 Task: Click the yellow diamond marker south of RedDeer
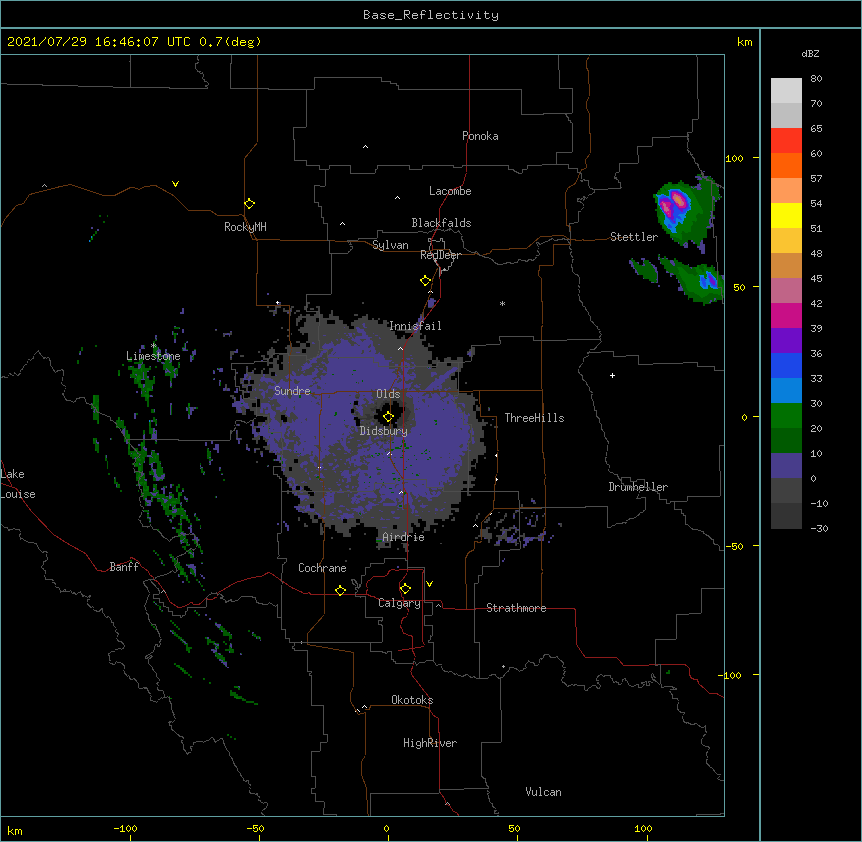[x=425, y=280]
